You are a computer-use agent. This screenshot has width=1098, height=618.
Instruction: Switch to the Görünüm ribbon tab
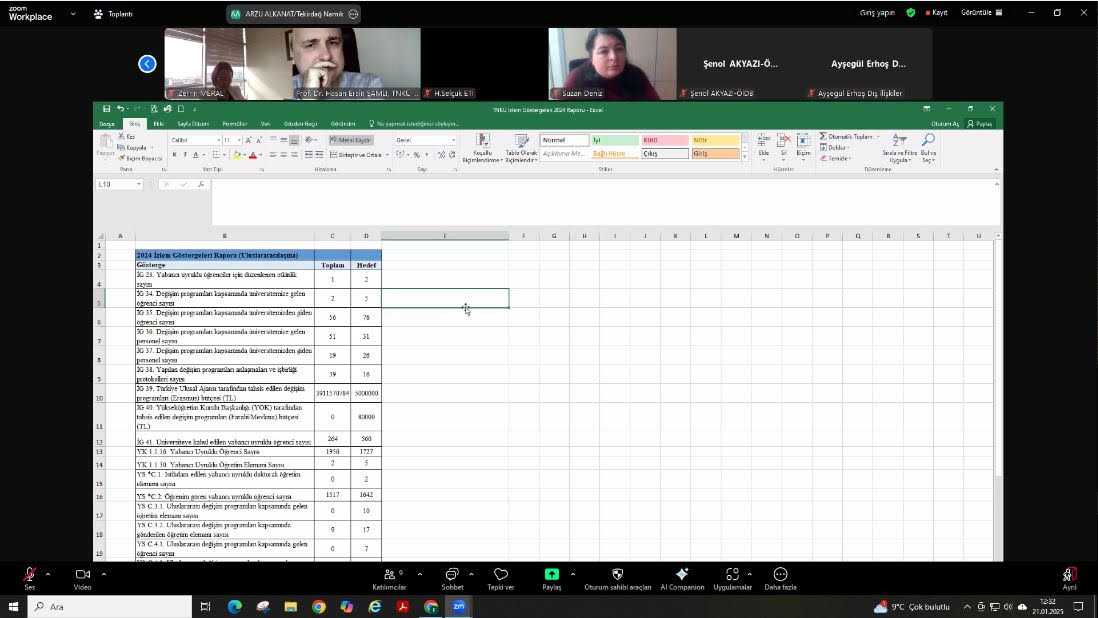click(x=343, y=124)
